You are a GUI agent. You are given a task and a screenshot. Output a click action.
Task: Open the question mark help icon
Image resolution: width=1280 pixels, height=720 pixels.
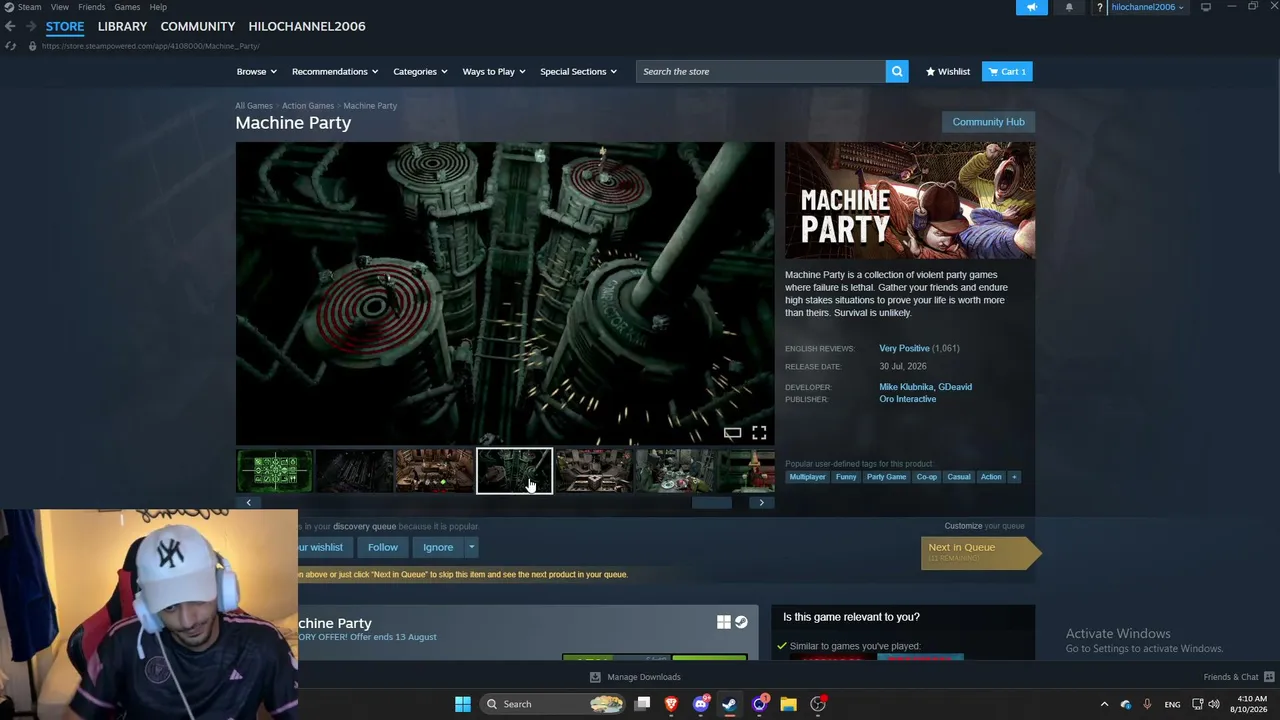click(x=1100, y=7)
